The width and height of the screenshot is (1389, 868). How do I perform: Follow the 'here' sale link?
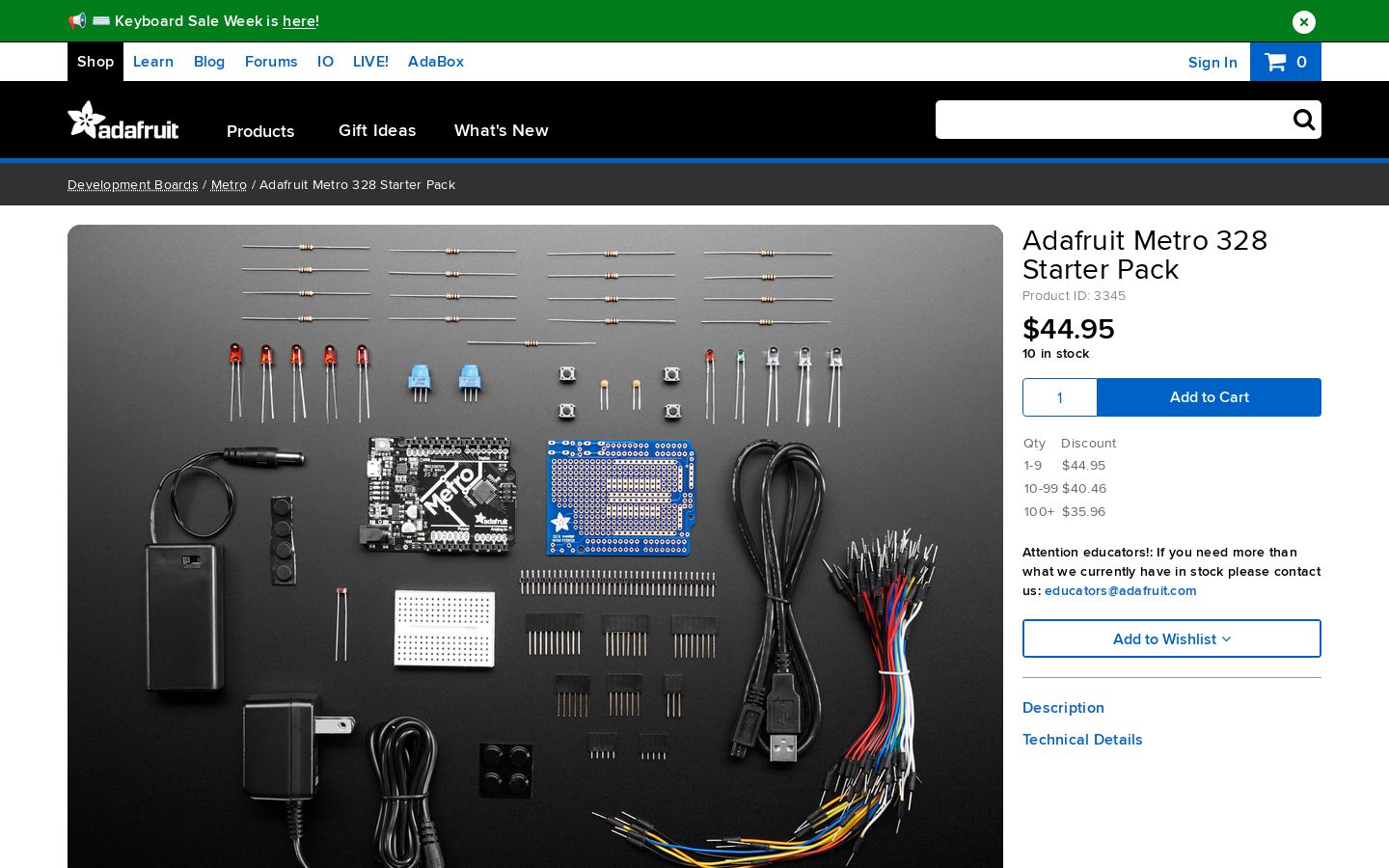299,21
